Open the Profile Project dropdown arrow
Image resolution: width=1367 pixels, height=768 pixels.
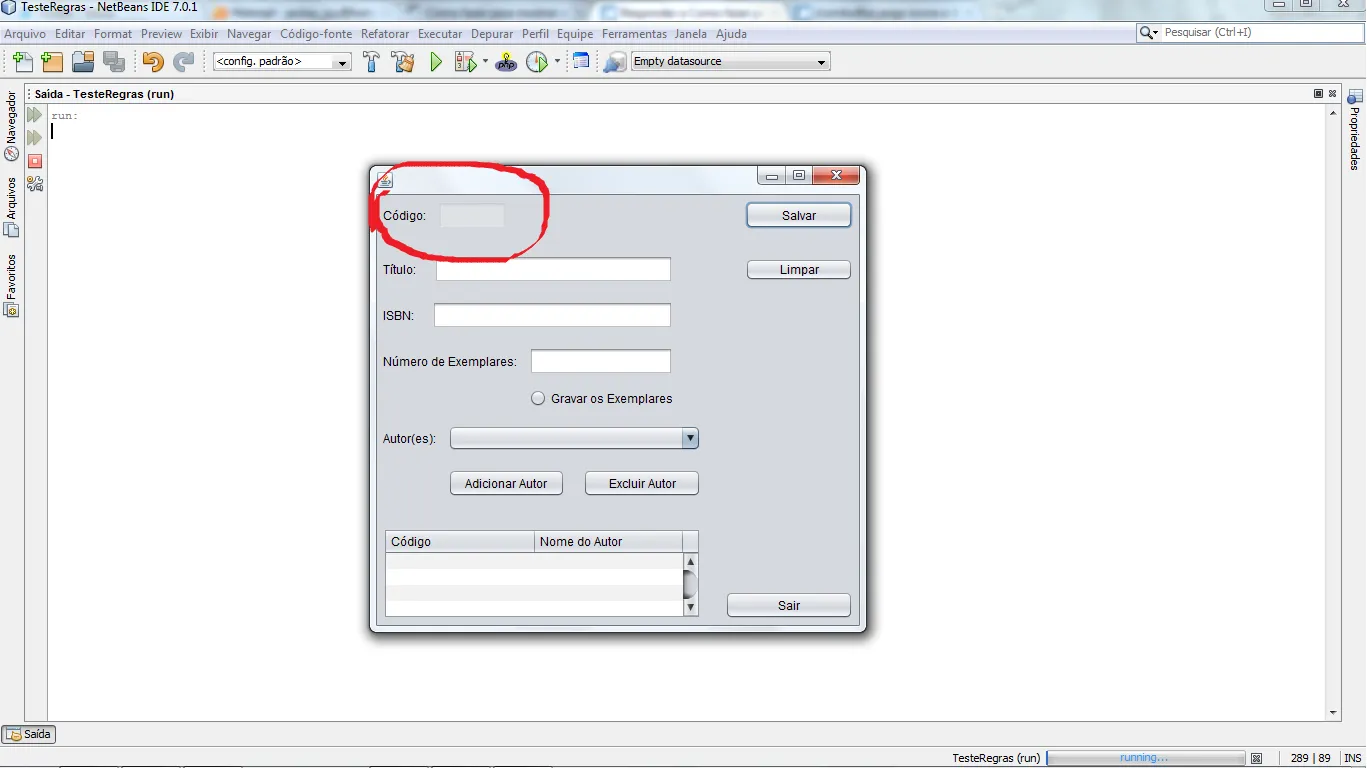click(x=557, y=62)
